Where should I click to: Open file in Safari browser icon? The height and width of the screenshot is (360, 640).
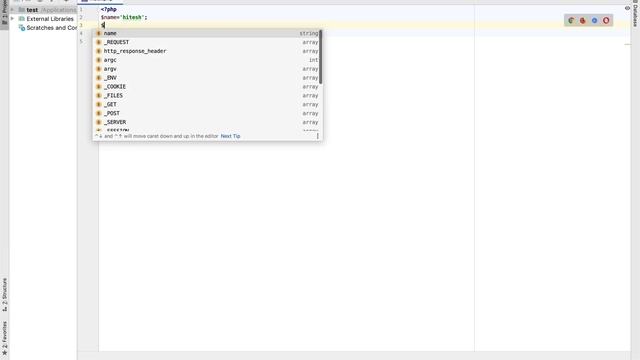[x=594, y=20]
